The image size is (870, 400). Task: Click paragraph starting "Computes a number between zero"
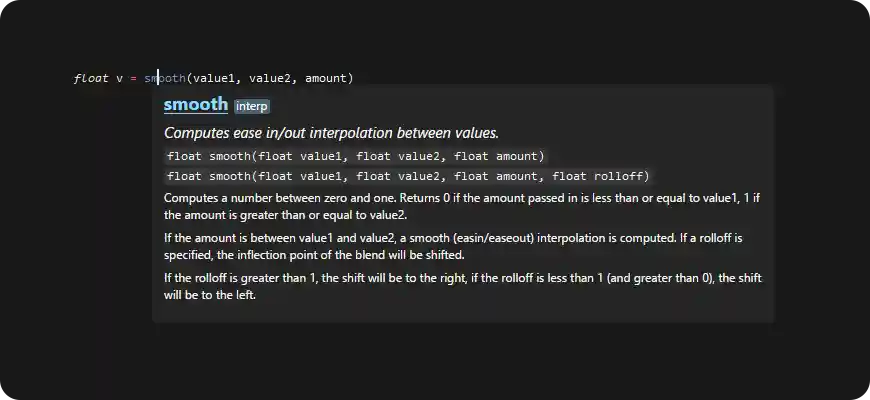tap(462, 206)
